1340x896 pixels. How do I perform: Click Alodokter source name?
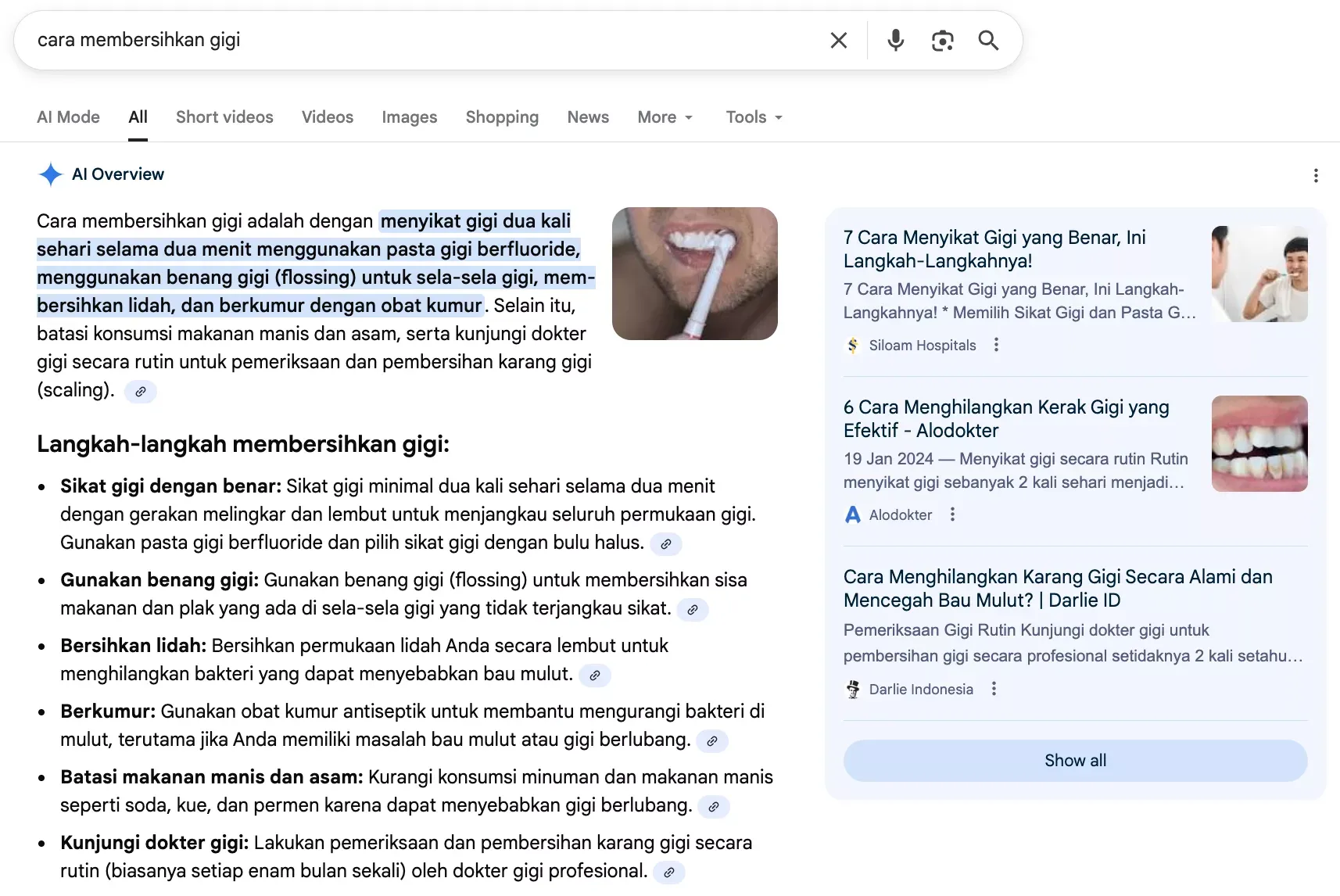pyautogui.click(x=901, y=515)
